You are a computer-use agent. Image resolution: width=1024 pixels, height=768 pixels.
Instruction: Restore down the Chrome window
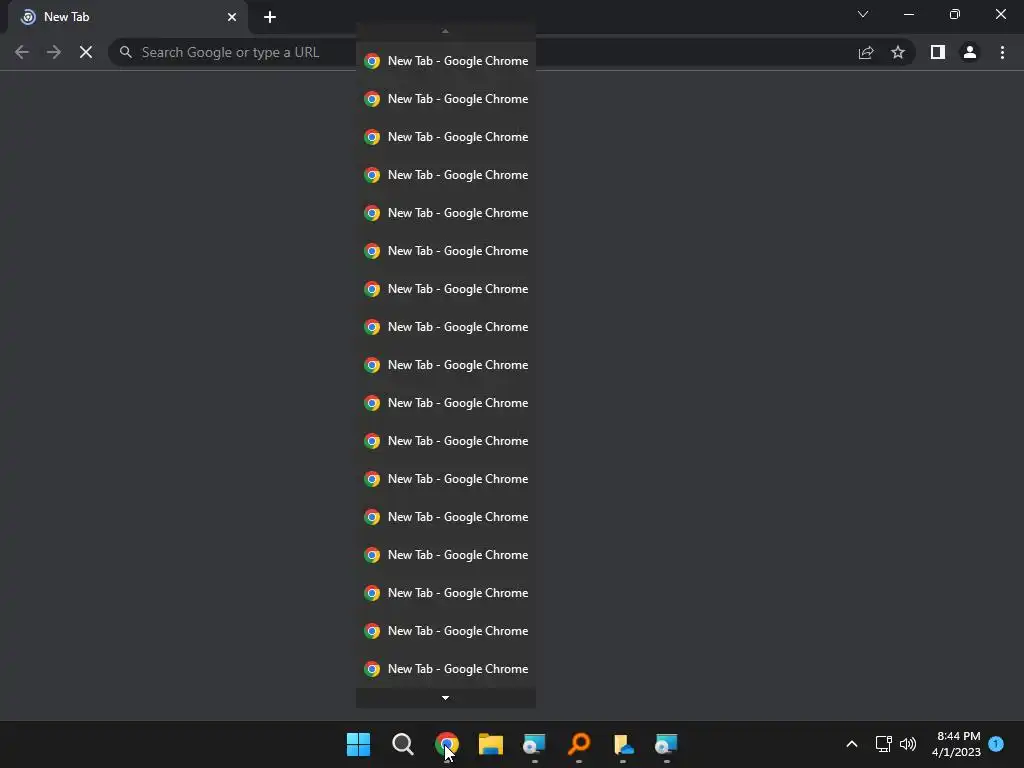(x=955, y=14)
